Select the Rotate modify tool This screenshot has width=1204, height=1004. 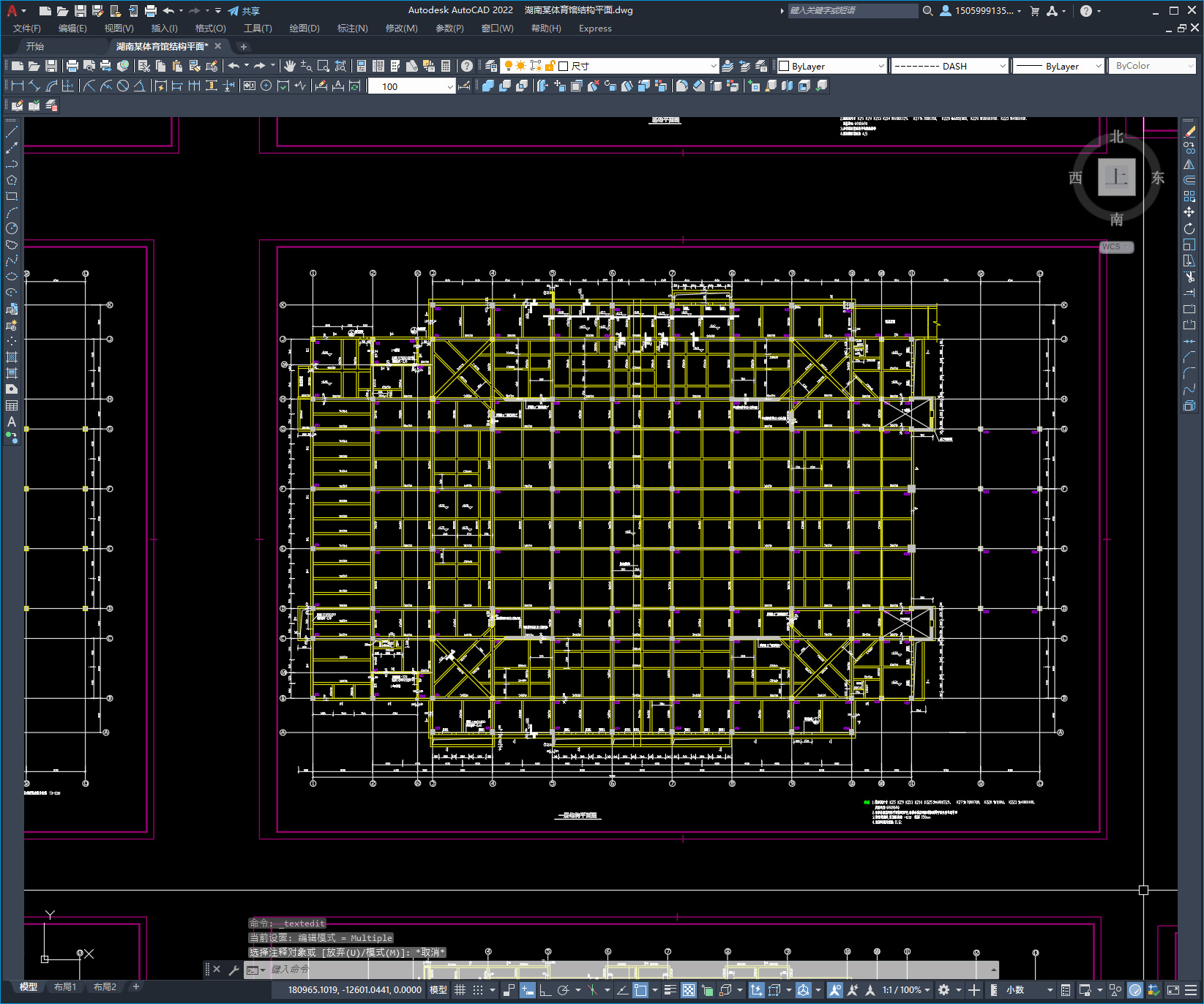[1189, 228]
